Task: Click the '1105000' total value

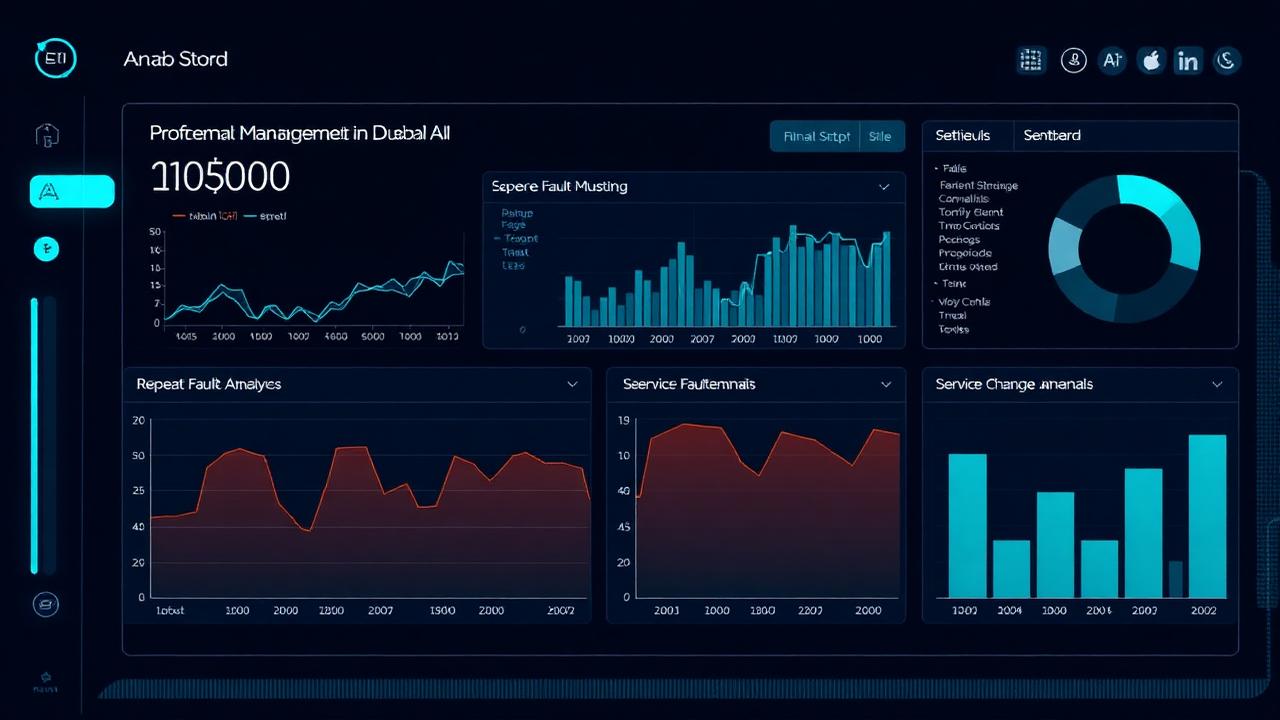Action: click(x=220, y=177)
